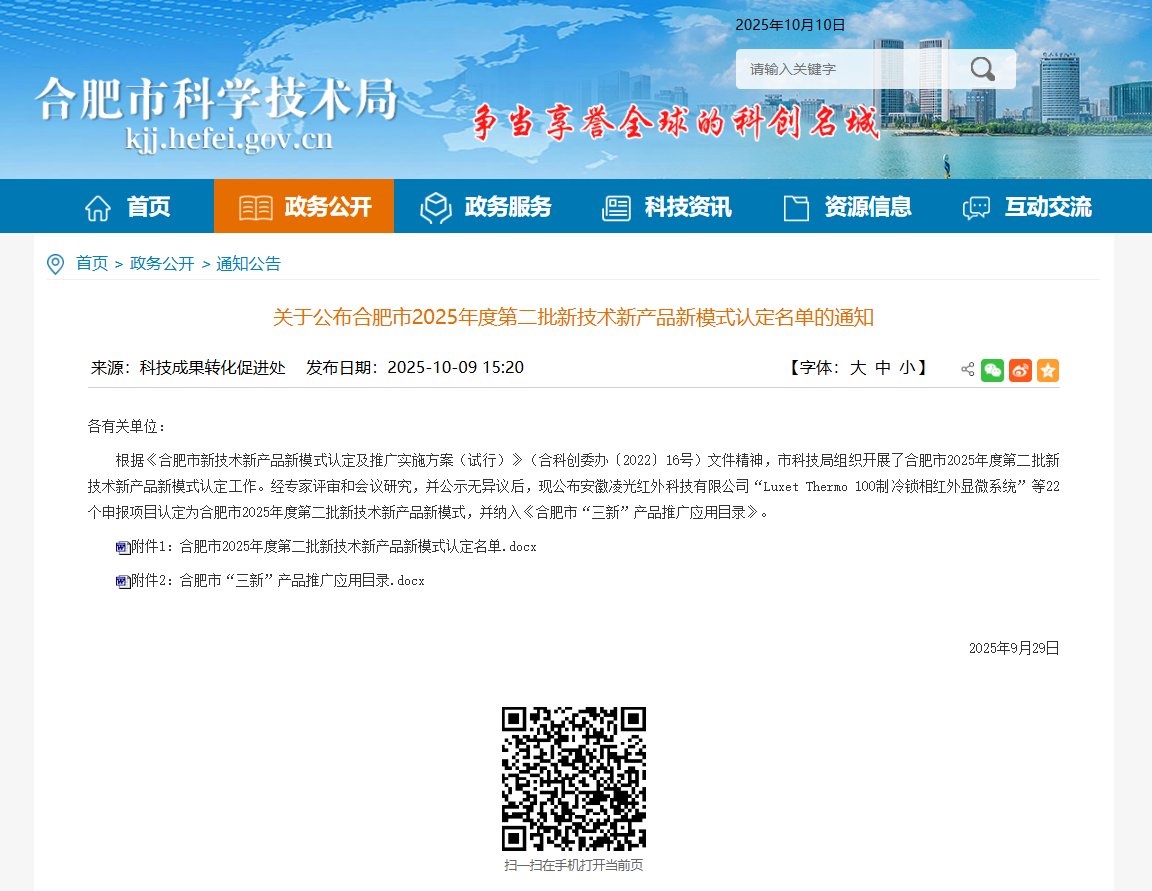Click the orange star favorites icon
The width and height of the screenshot is (1152, 891).
coord(1047,370)
